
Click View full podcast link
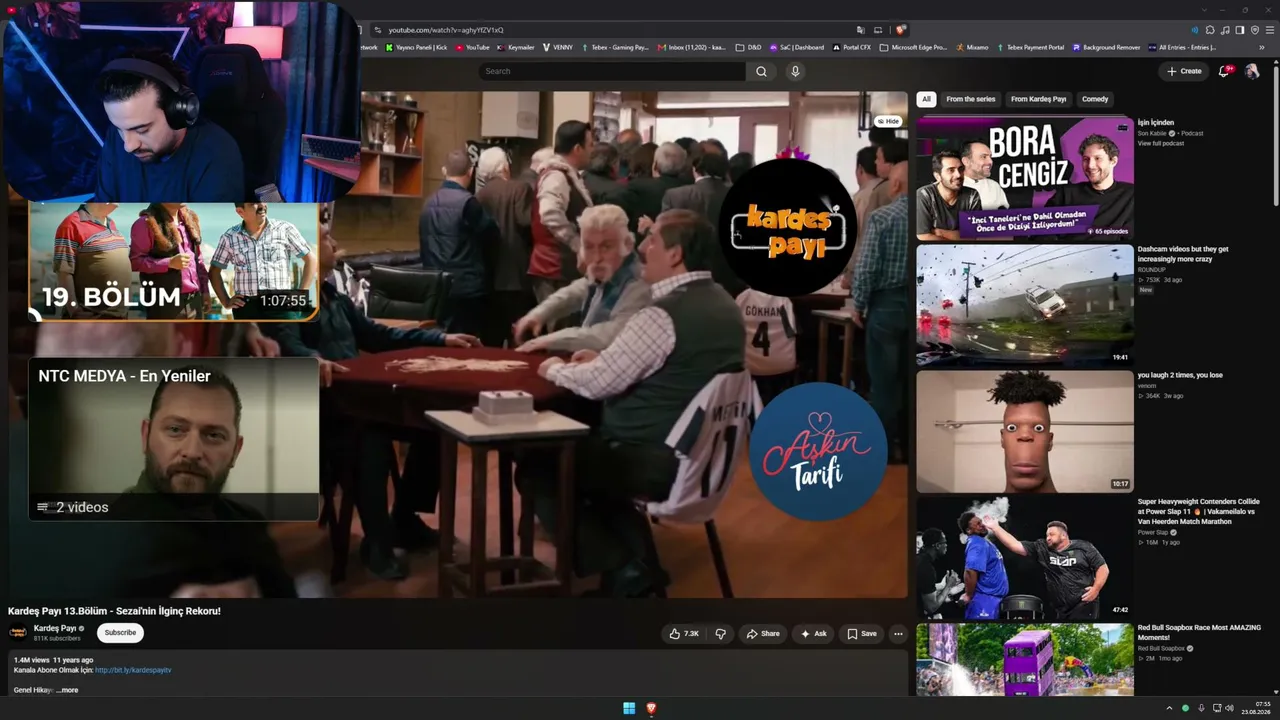click(x=1161, y=143)
